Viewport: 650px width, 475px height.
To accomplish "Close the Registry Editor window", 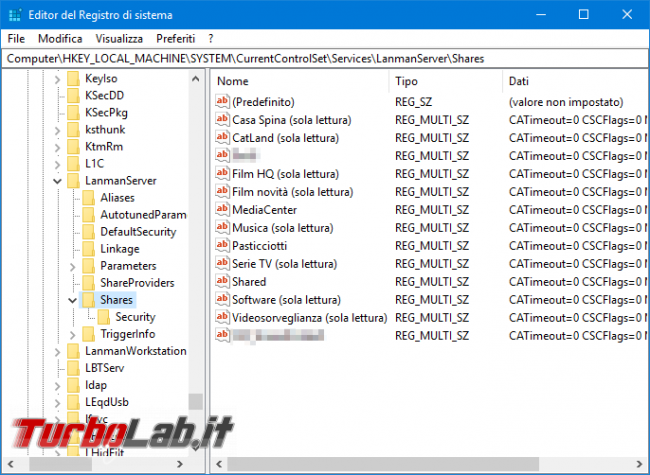I will 627,15.
